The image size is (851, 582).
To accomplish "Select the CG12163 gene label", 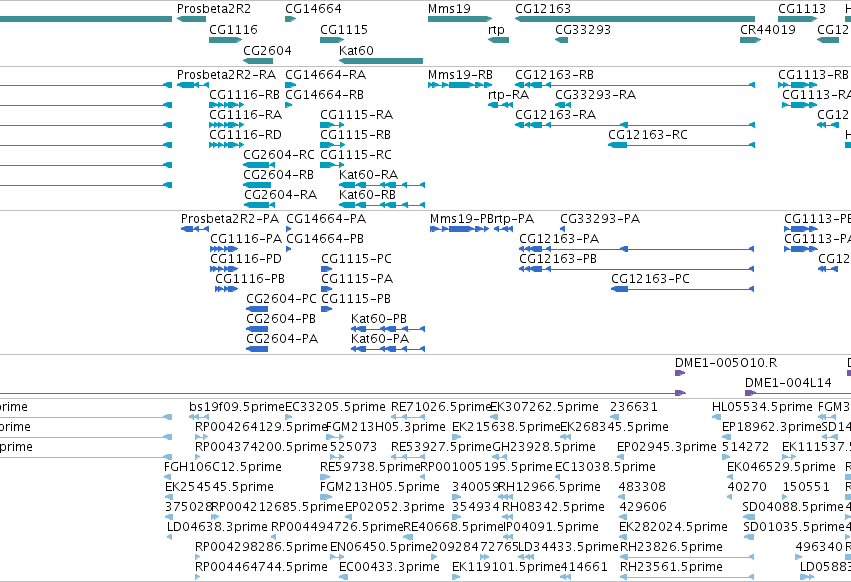I will coord(543,9).
